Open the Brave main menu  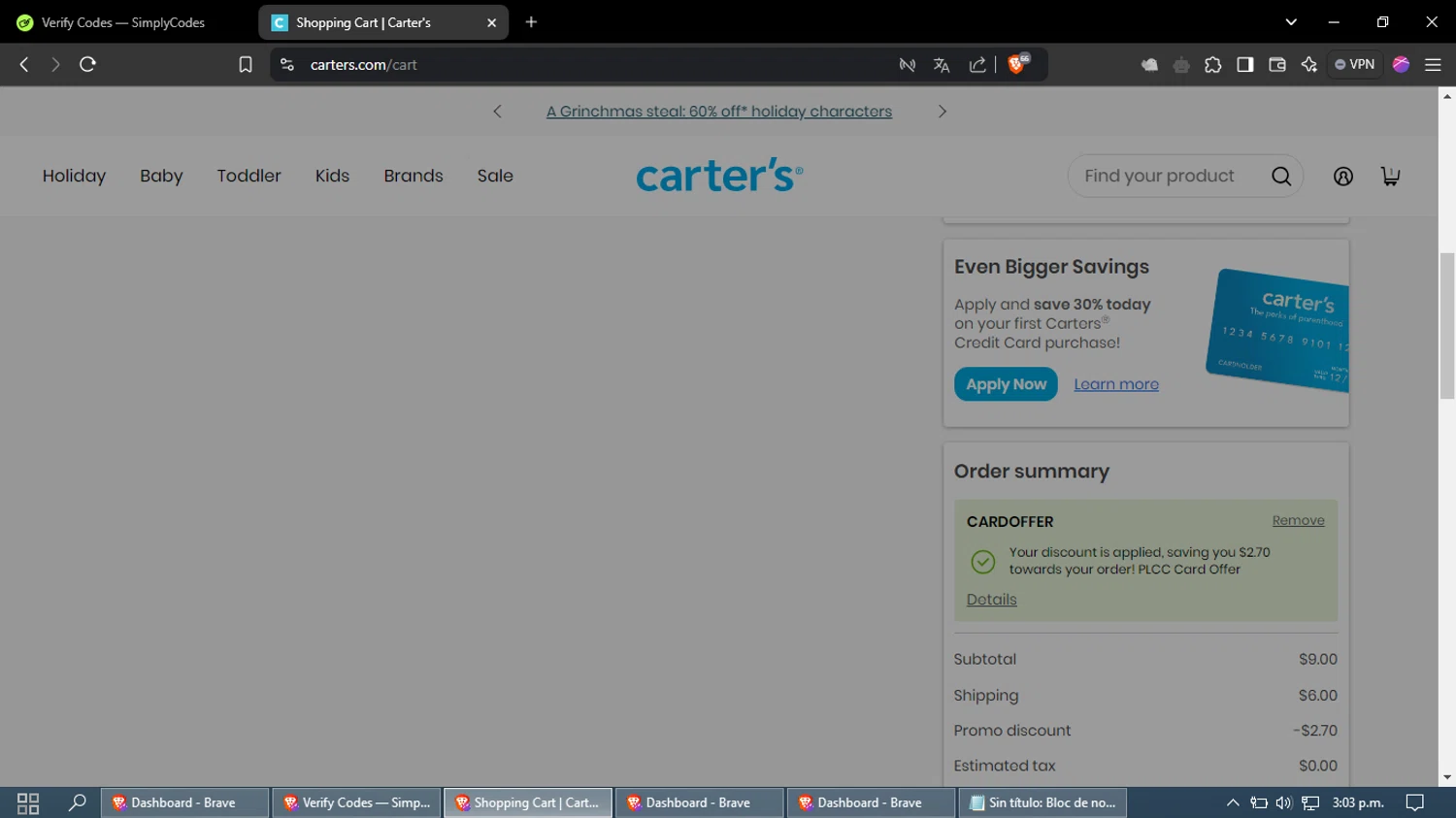(x=1433, y=65)
